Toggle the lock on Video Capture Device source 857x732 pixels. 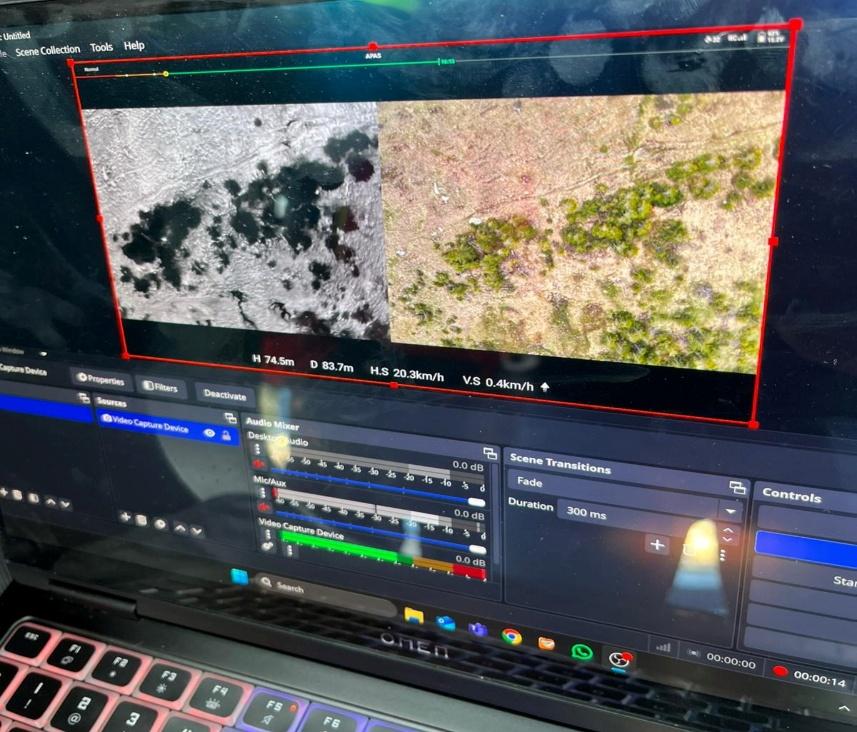tap(226, 436)
